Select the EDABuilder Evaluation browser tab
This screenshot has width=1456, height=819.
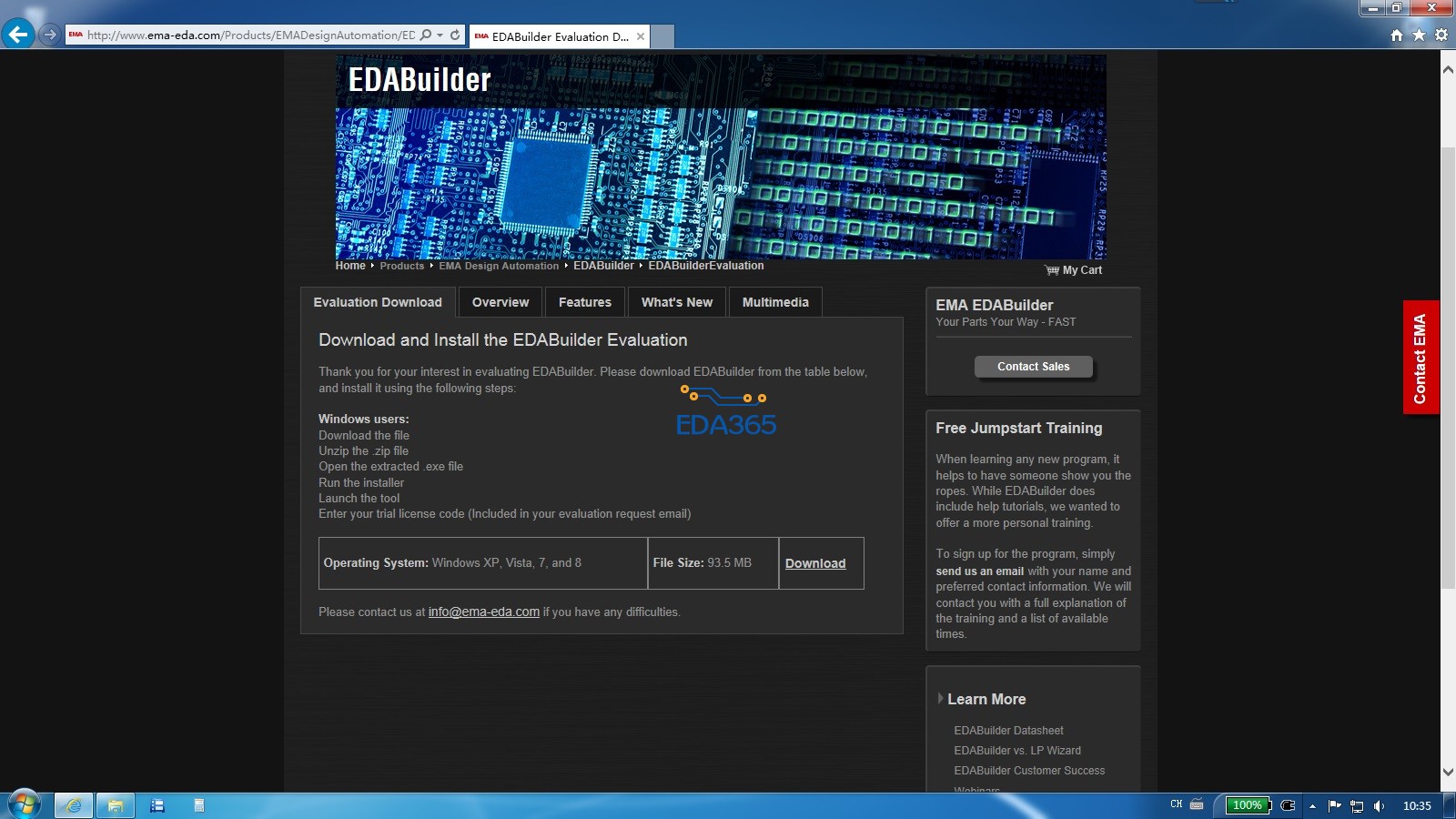pos(559,36)
